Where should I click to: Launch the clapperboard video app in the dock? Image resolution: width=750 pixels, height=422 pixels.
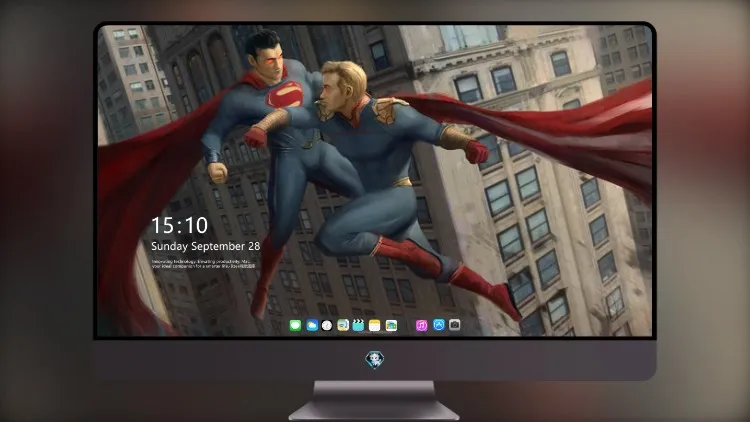point(358,326)
